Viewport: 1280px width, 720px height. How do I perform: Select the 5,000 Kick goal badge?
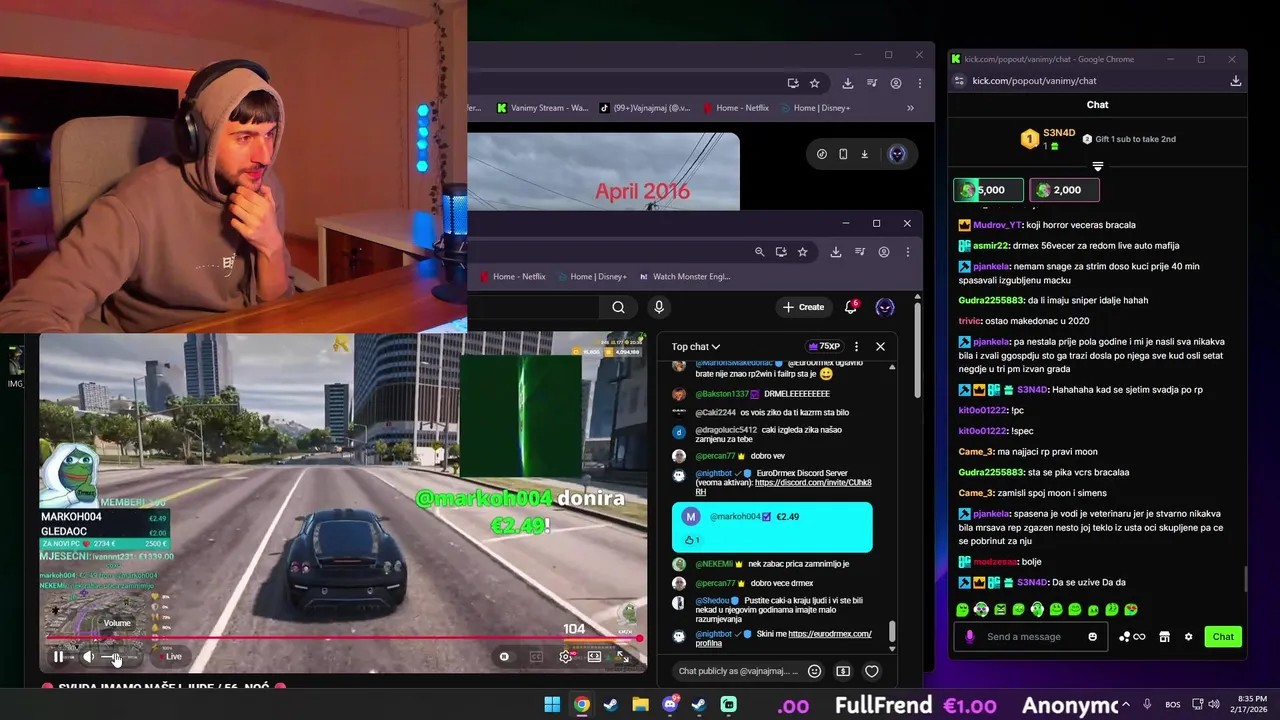(x=989, y=190)
